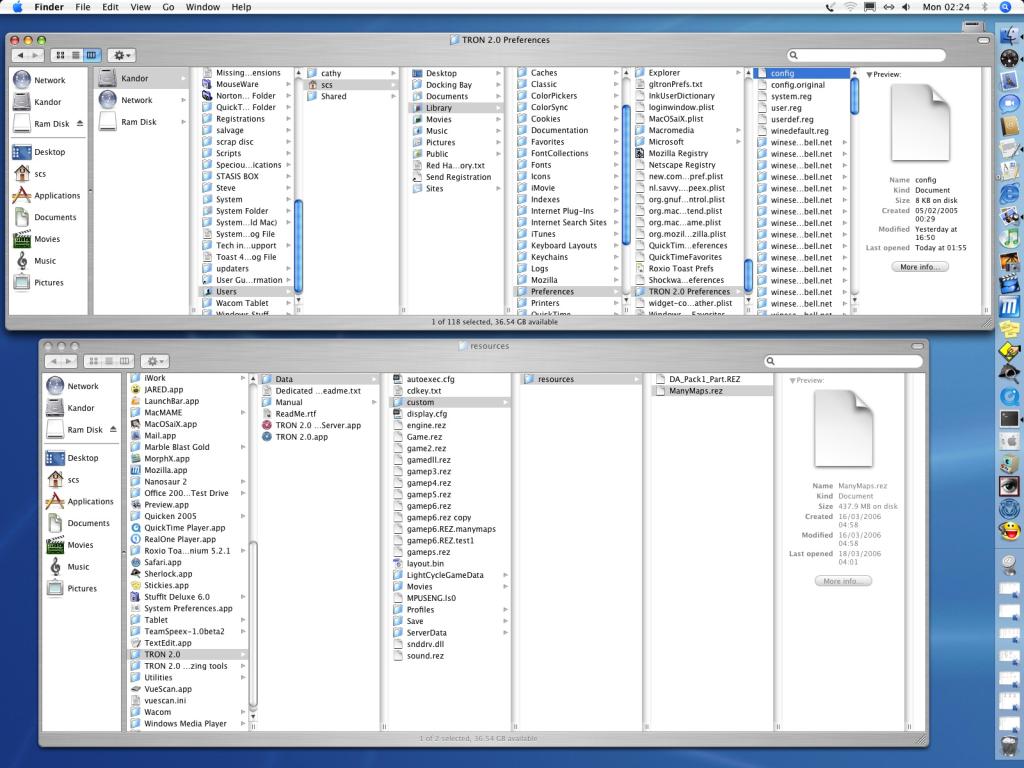
Task: Select Mail.app in the applications column
Action: click(160, 436)
